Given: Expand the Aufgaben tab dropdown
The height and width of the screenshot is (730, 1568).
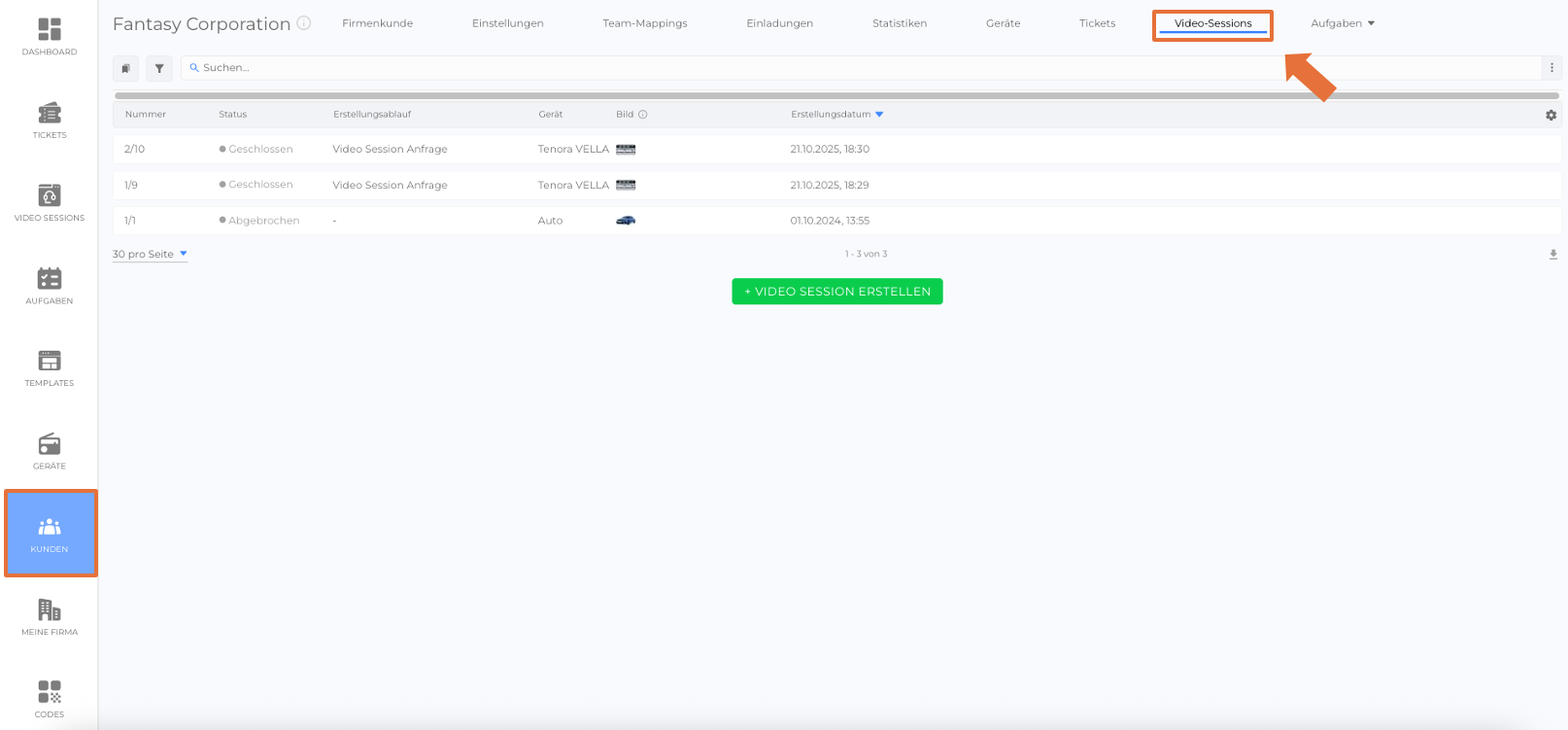Looking at the screenshot, I should pos(1343,23).
